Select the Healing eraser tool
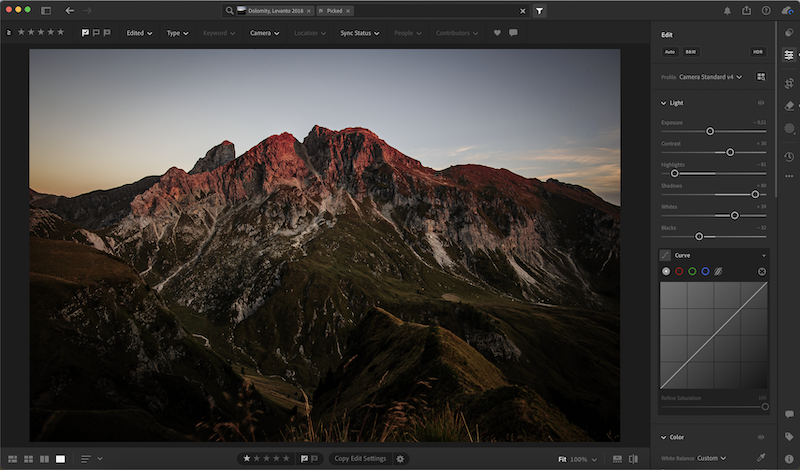This screenshot has width=800, height=470. pos(789,106)
